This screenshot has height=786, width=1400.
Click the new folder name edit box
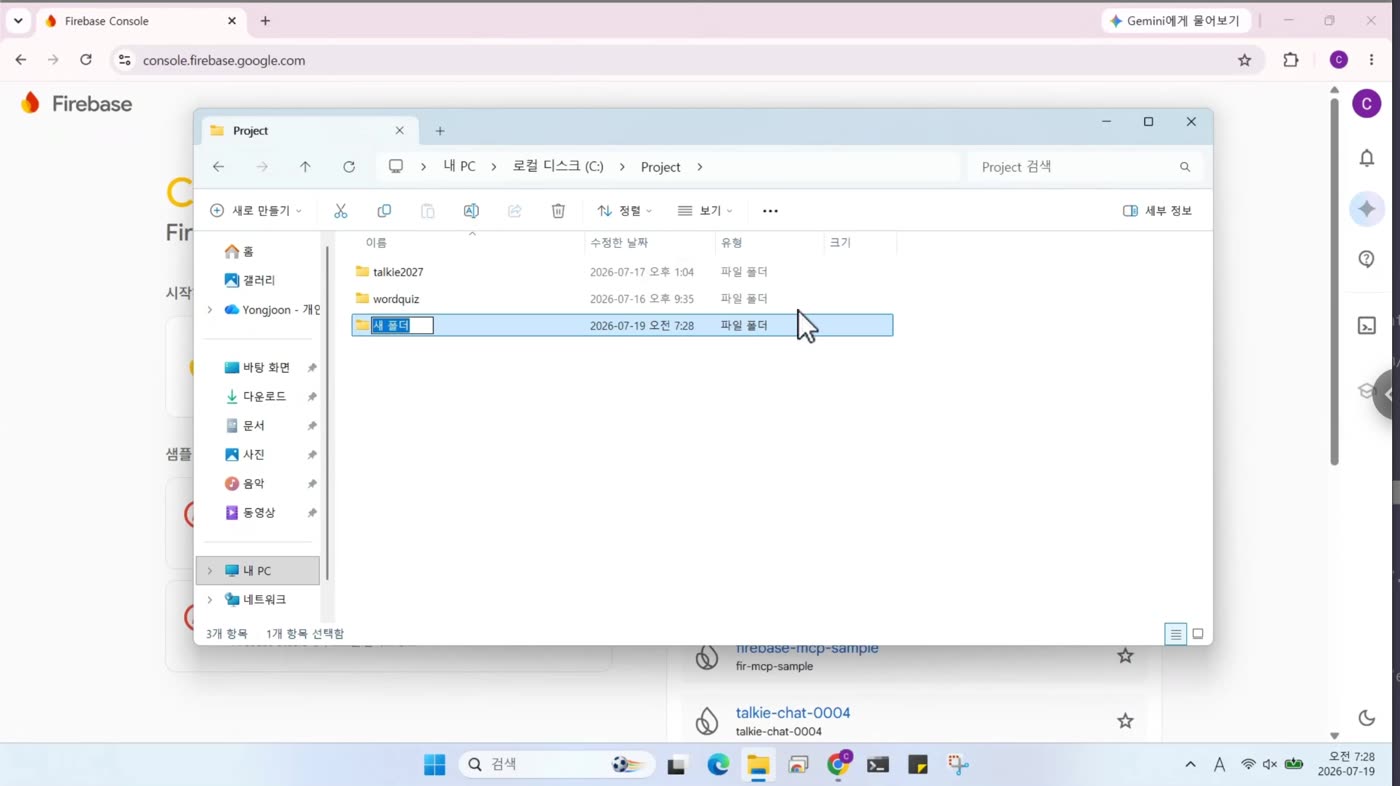tap(402, 325)
